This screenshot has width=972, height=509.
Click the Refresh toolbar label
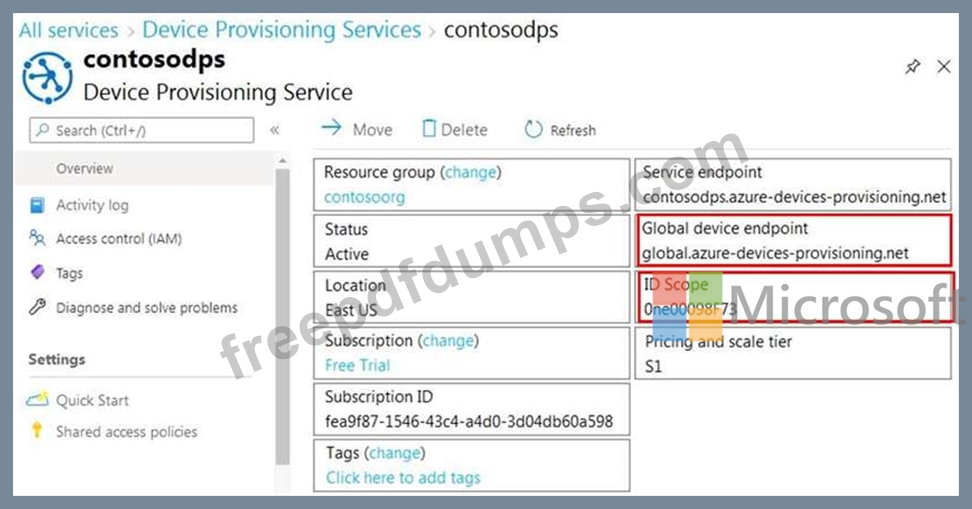coord(573,130)
